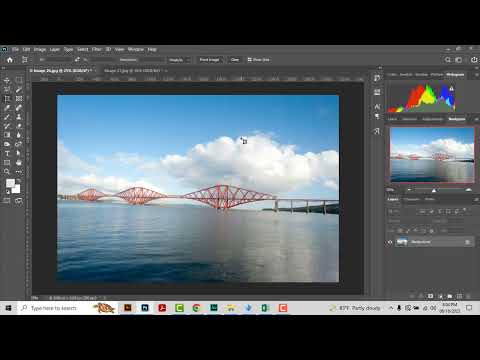
Task: Click the Home icon in options bar
Action: tap(10, 60)
